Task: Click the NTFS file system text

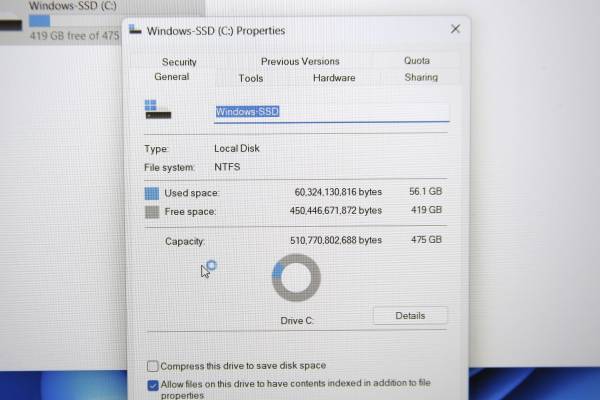Action: click(x=227, y=167)
